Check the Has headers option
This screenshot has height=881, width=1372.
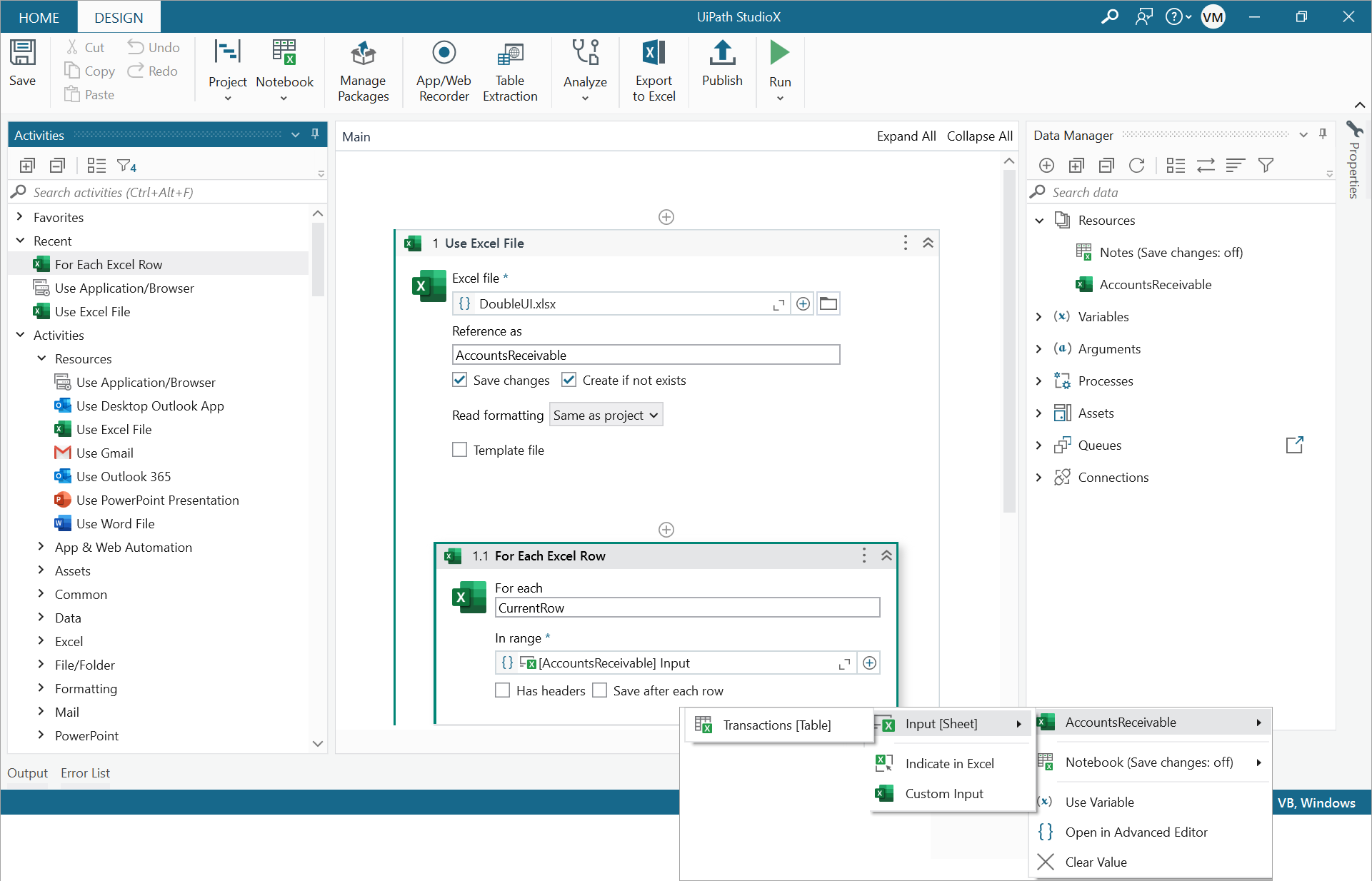click(503, 690)
